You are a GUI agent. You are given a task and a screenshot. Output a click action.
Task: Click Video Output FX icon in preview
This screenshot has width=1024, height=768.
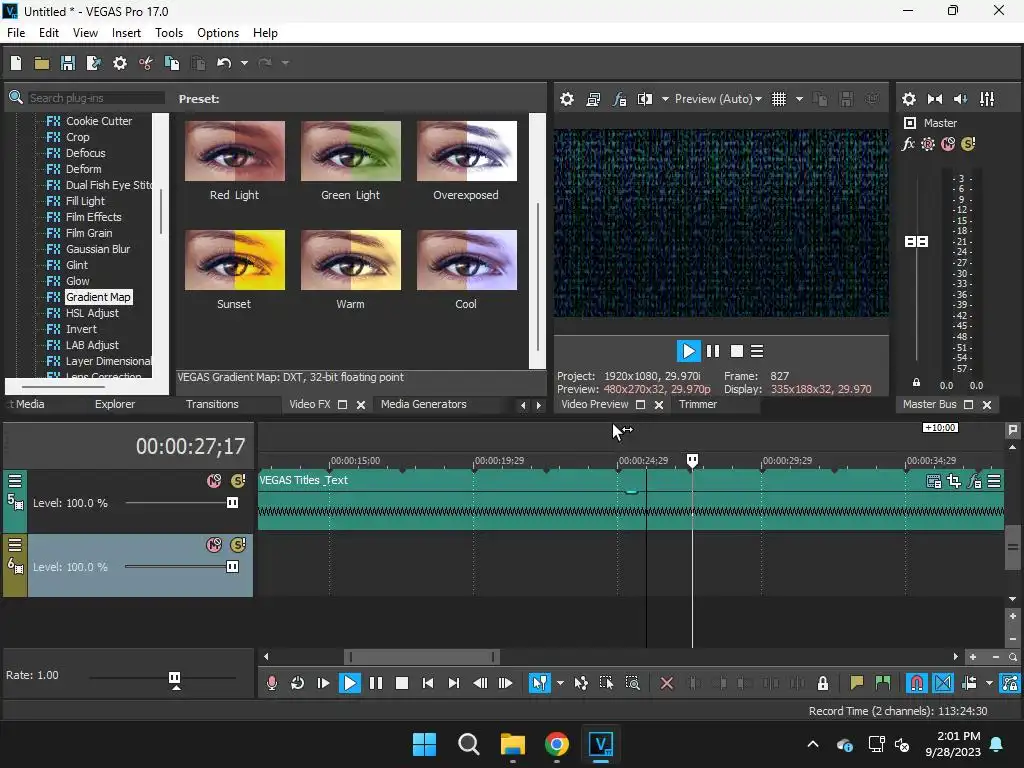pyautogui.click(x=619, y=99)
